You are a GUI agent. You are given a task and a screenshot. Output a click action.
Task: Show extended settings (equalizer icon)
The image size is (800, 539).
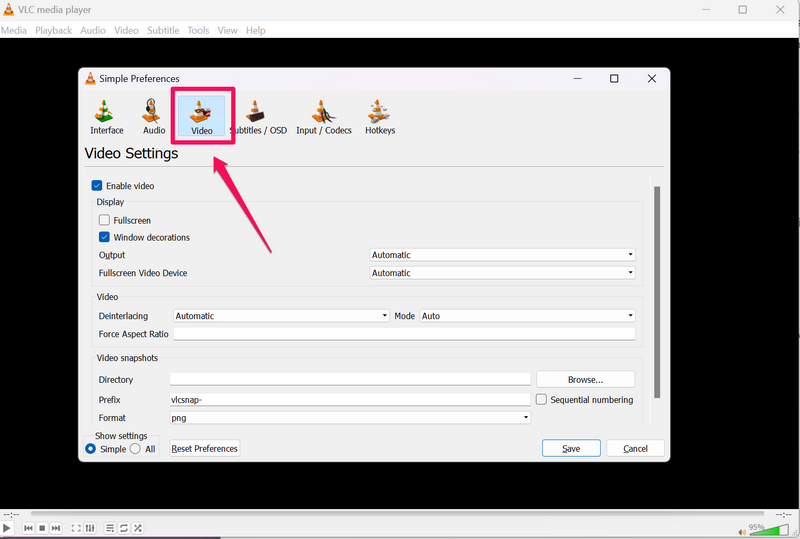coord(90,528)
